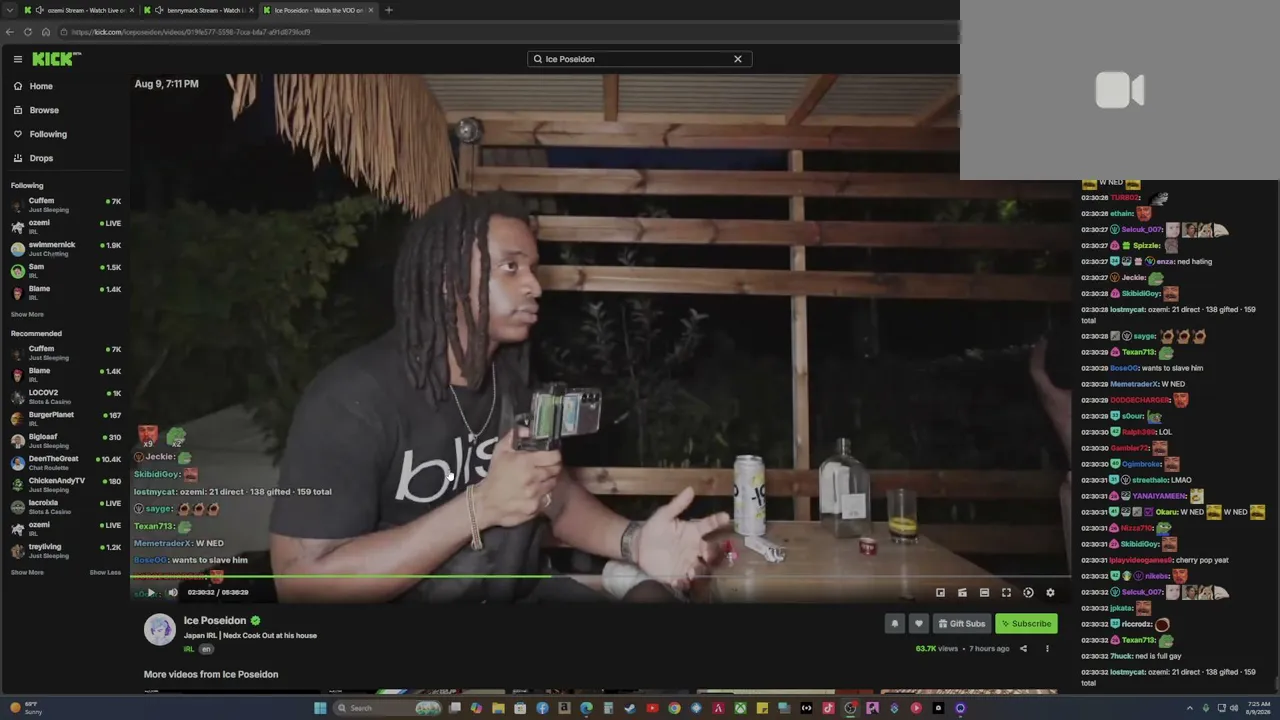Open the Ice Poseidon channel name link
Screen dimensions: 1280x720
215,621
